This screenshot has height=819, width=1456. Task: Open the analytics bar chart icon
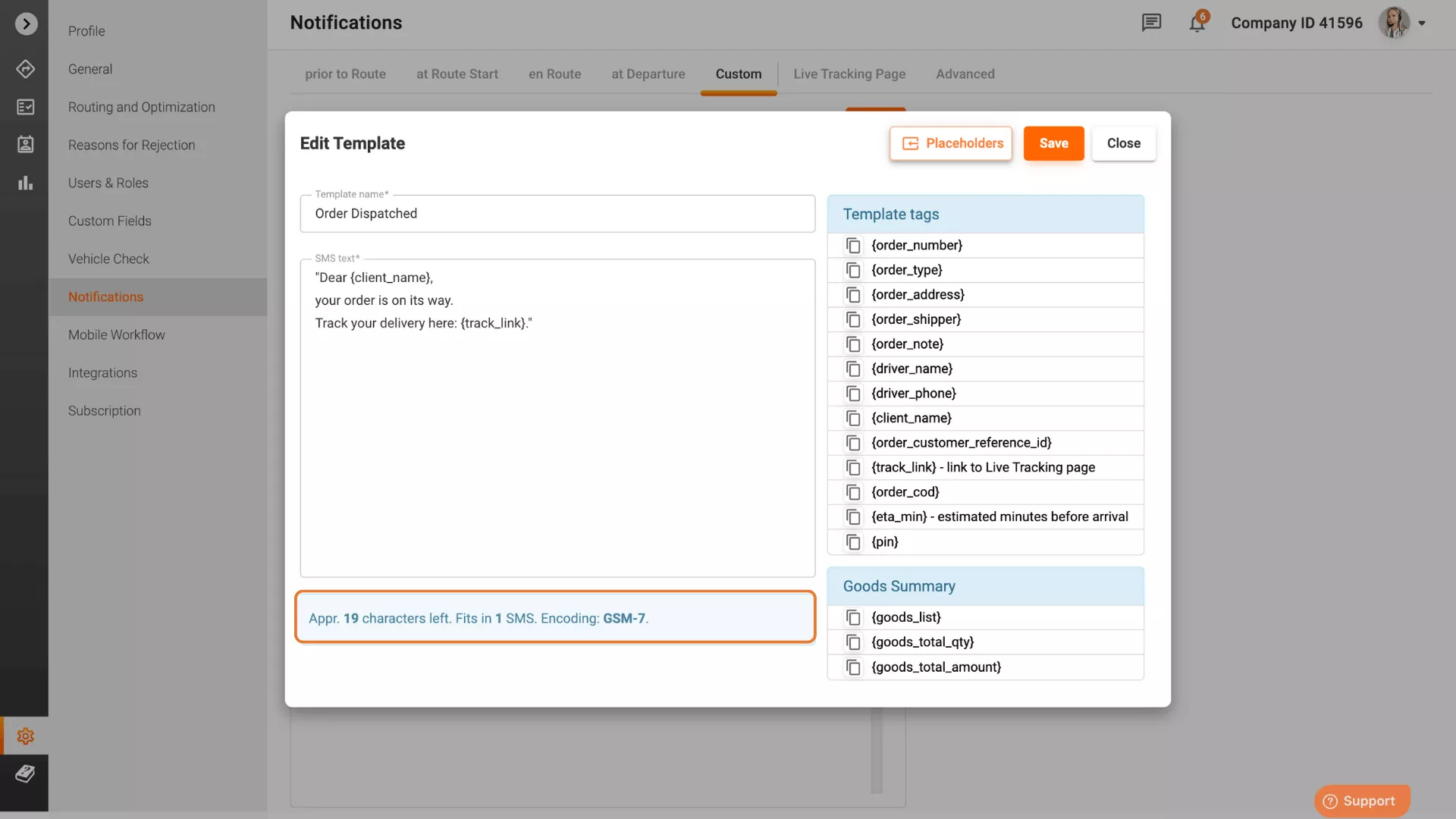click(x=25, y=183)
